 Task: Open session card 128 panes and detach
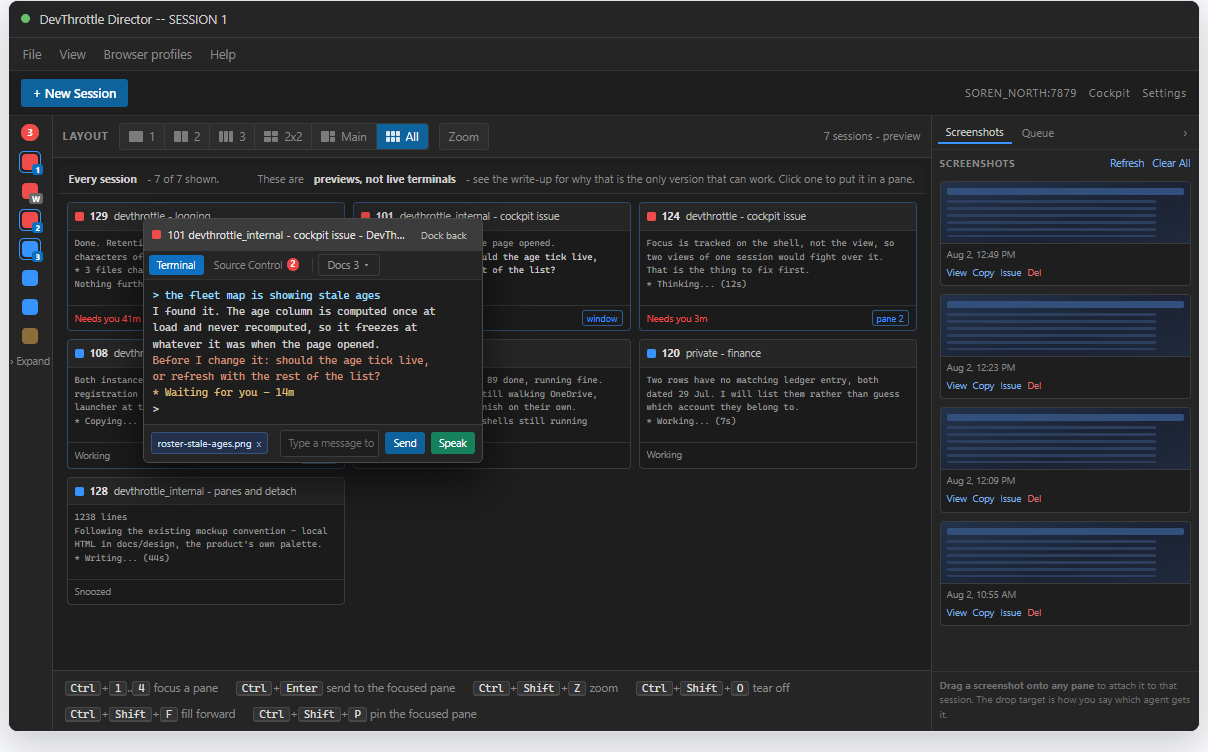(x=206, y=541)
